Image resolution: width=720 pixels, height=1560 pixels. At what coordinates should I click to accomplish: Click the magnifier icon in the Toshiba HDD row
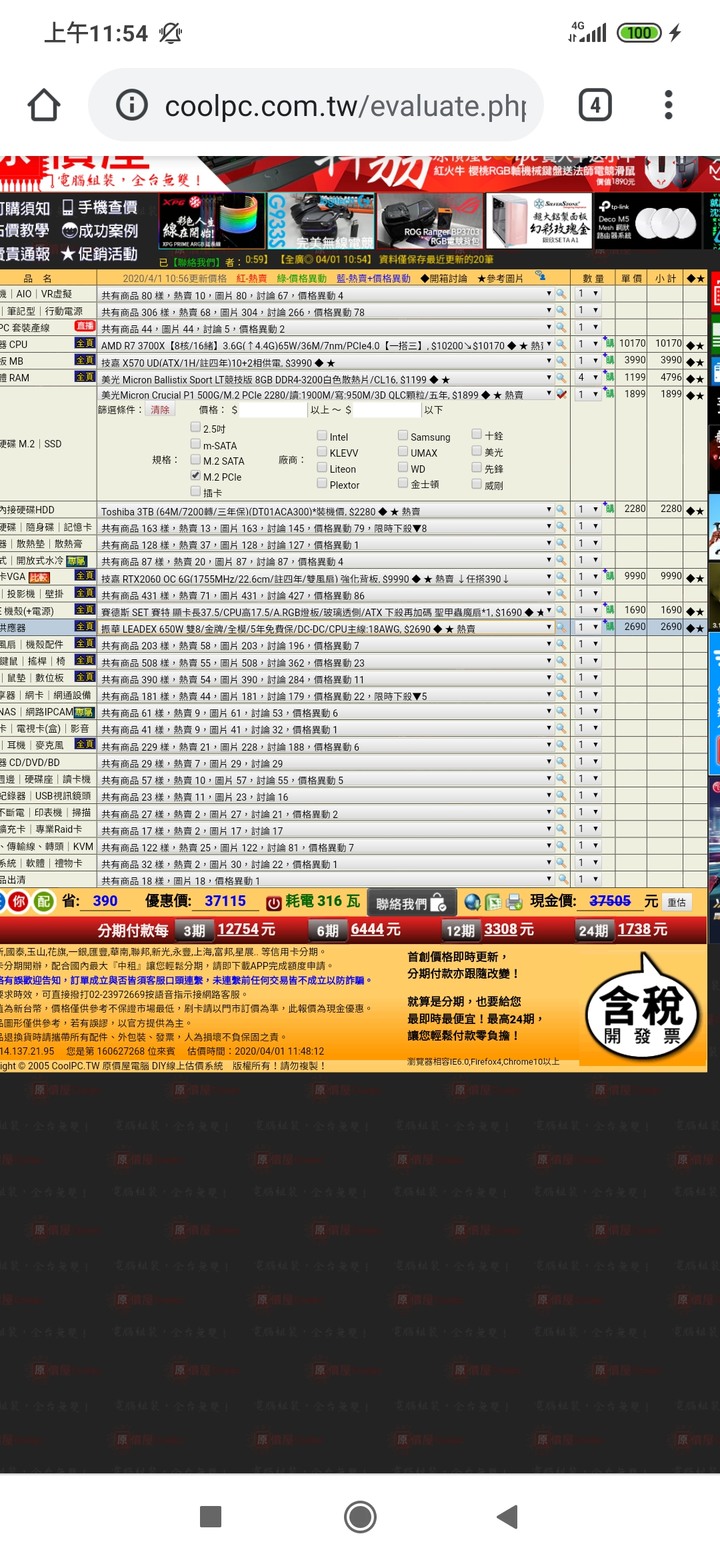pos(561,510)
